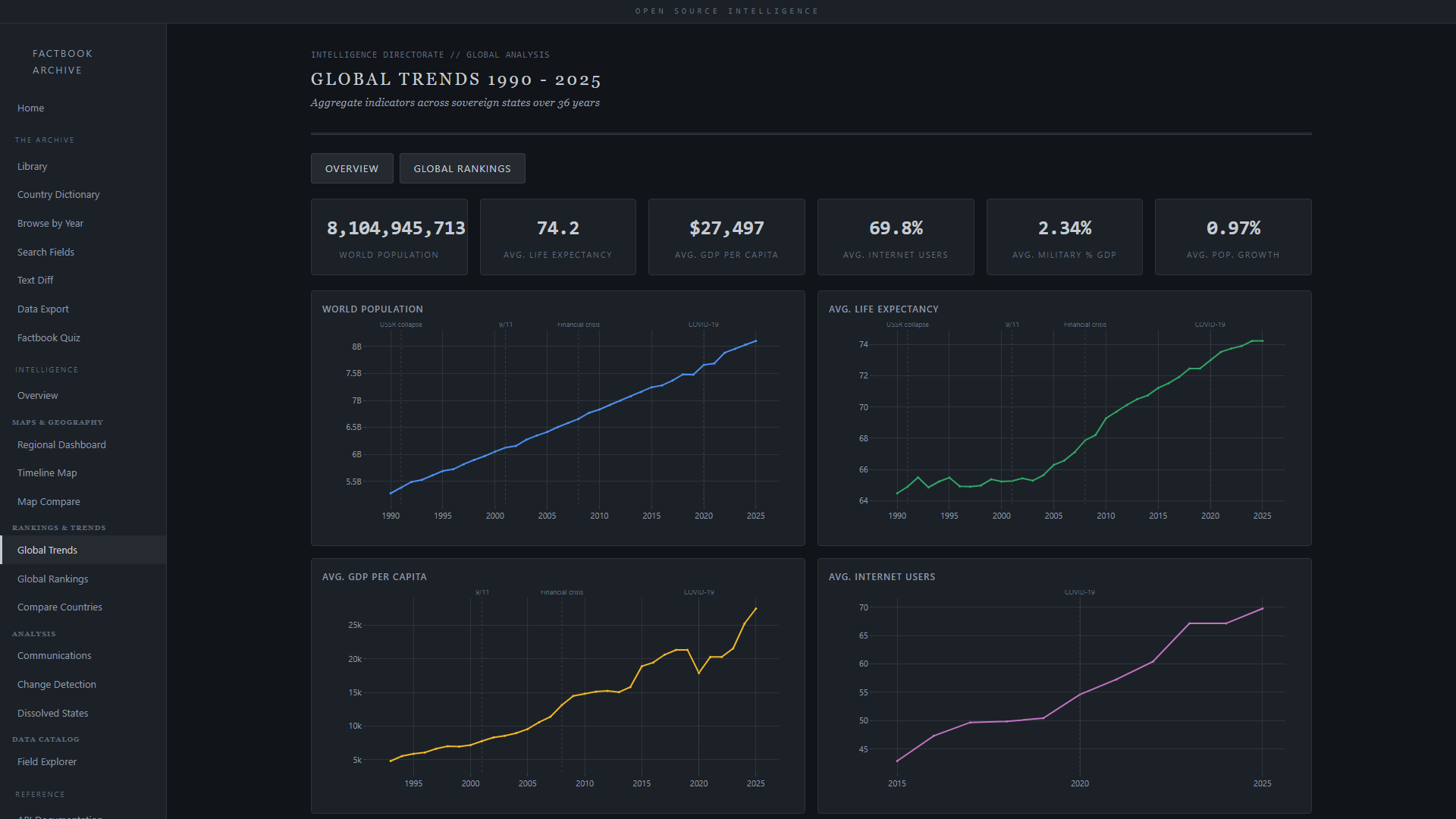Open the Field Explorer
Viewport: 1456px width, 819px height.
[46, 761]
